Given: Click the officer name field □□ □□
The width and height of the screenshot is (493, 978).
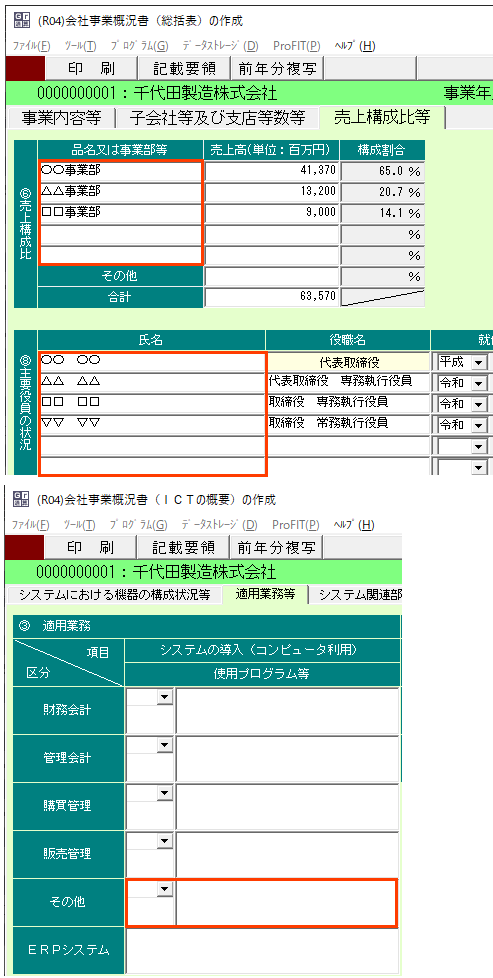Looking at the screenshot, I should (152, 404).
